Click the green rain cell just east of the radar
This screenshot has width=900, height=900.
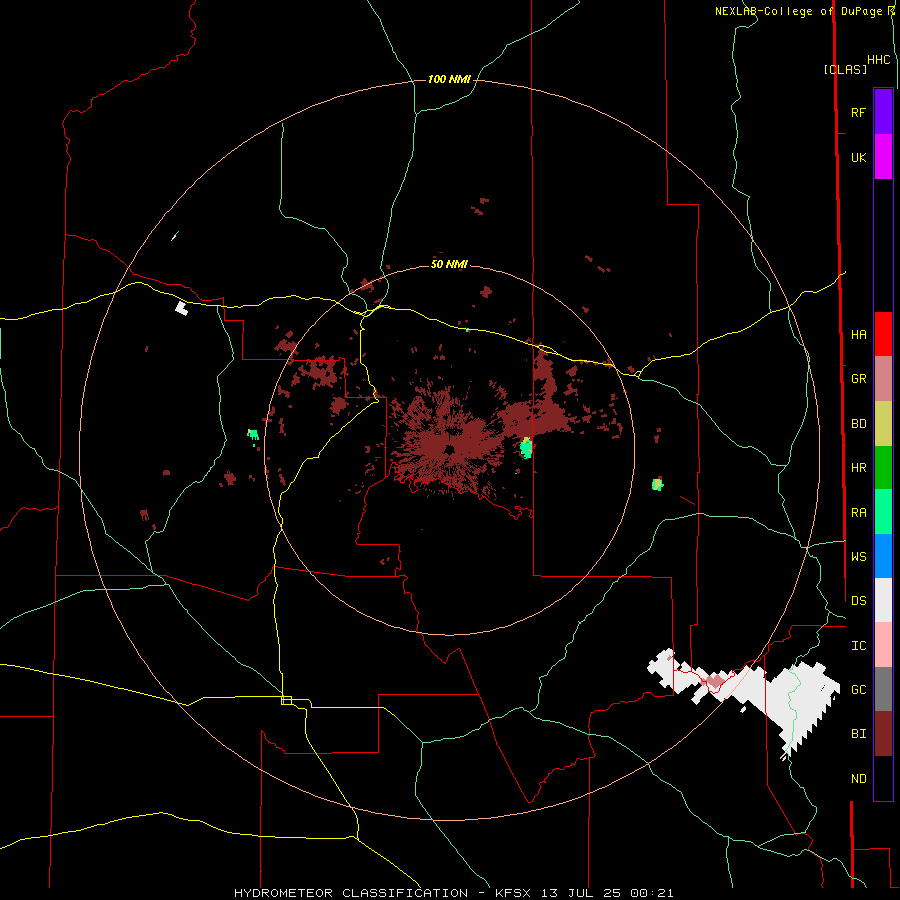(x=526, y=448)
